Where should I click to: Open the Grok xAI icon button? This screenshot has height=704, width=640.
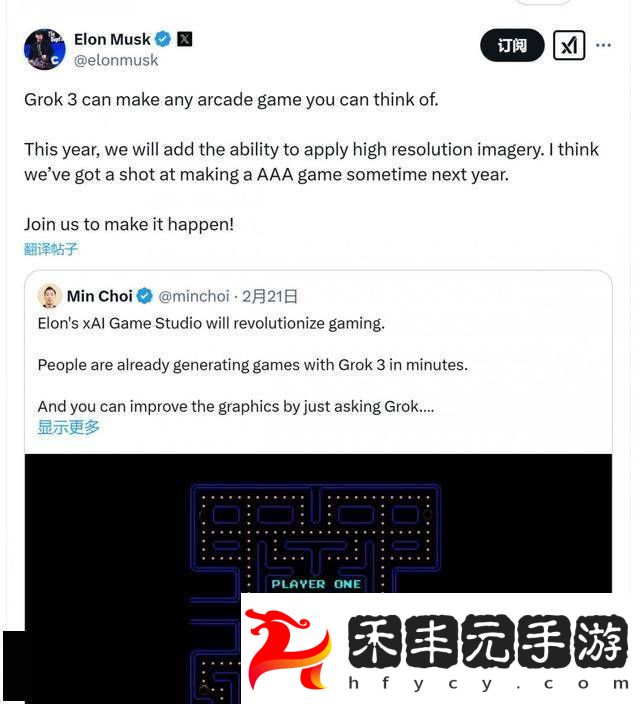569,45
